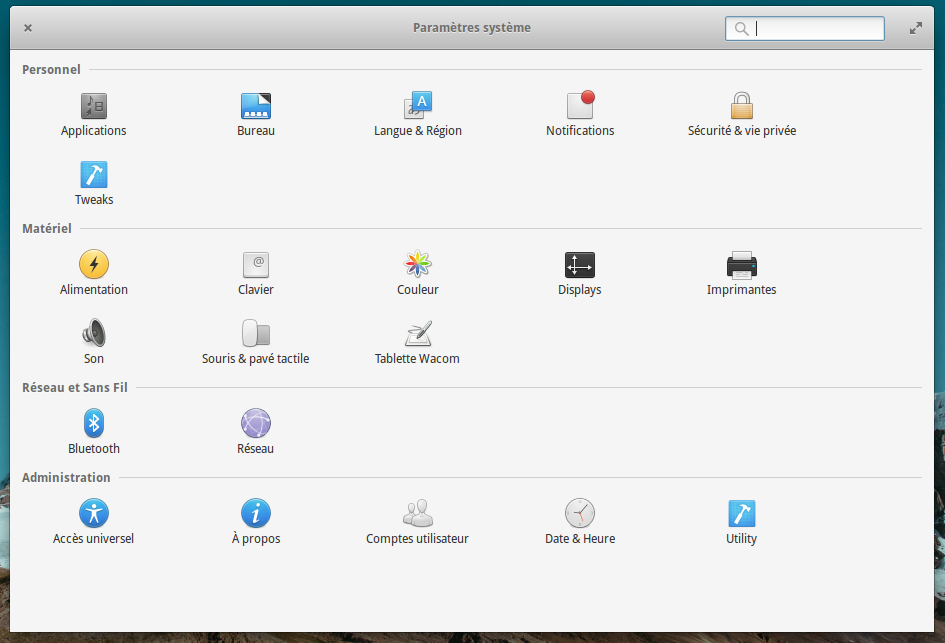This screenshot has width=945, height=643.
Task: Launch Tweaks settings panel
Action: 94,175
